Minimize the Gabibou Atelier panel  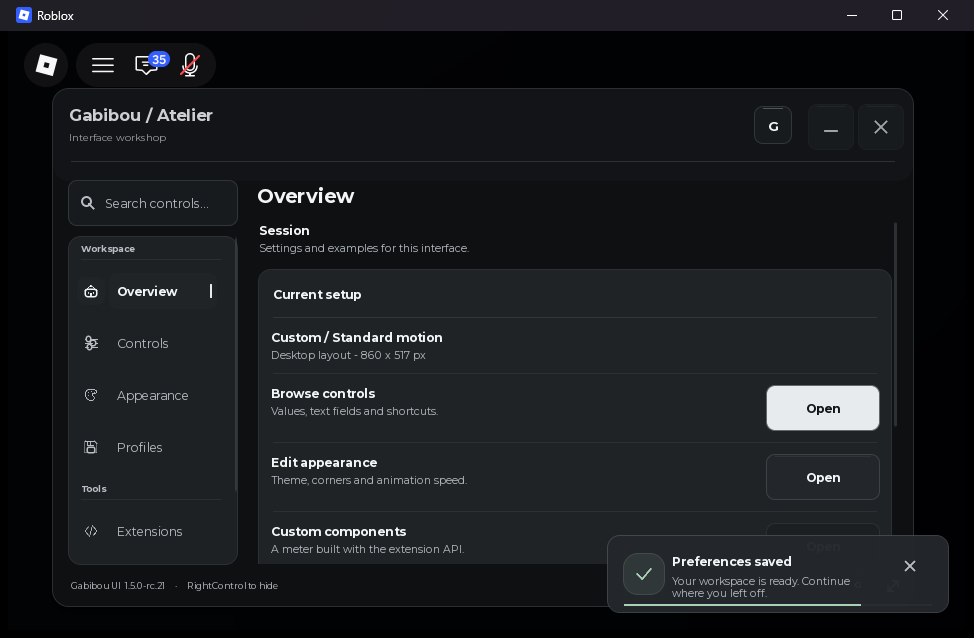click(x=831, y=127)
